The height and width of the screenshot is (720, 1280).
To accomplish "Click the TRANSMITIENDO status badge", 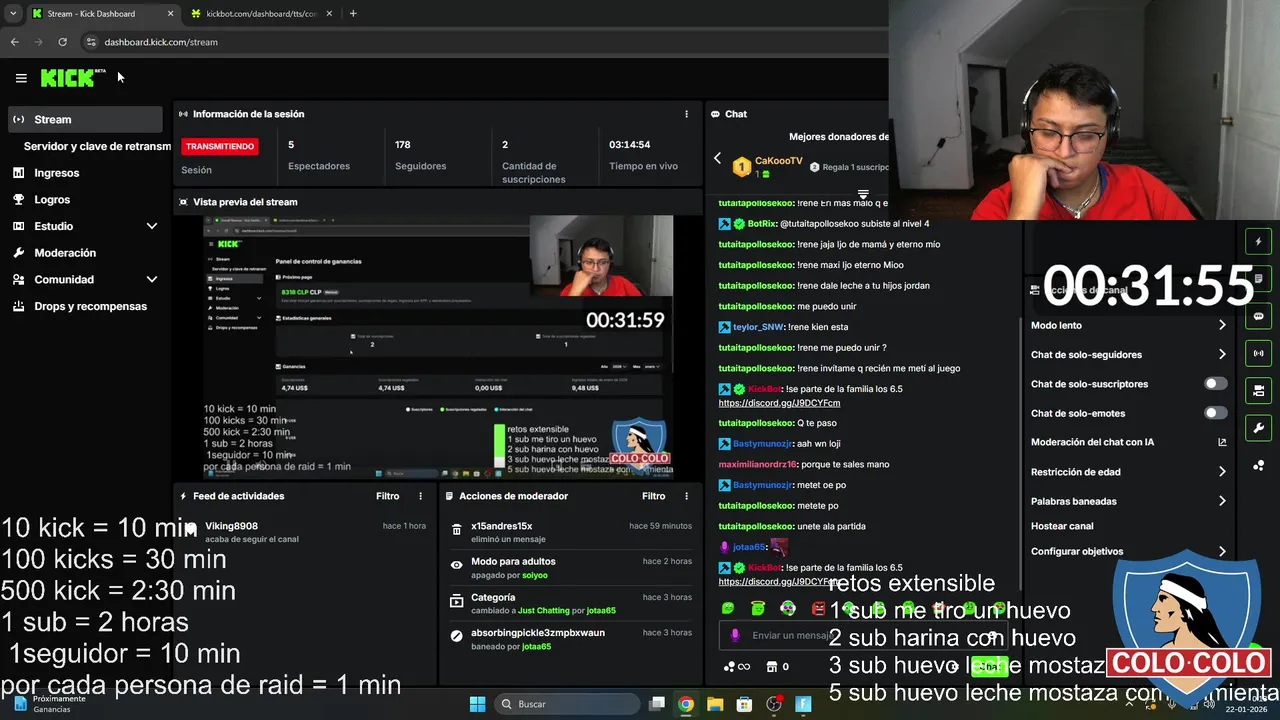I will (220, 146).
